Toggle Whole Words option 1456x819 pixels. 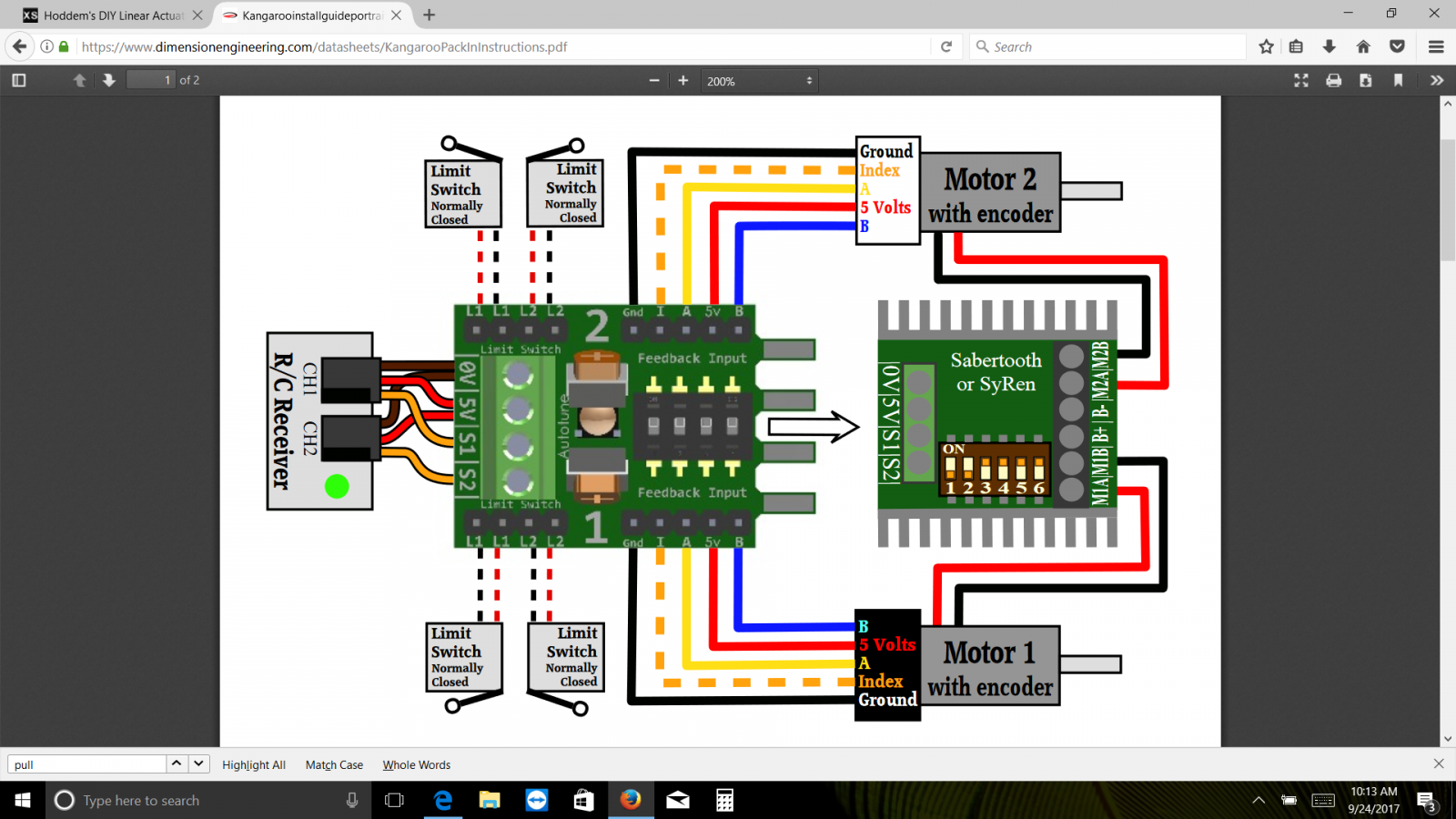pos(417,765)
